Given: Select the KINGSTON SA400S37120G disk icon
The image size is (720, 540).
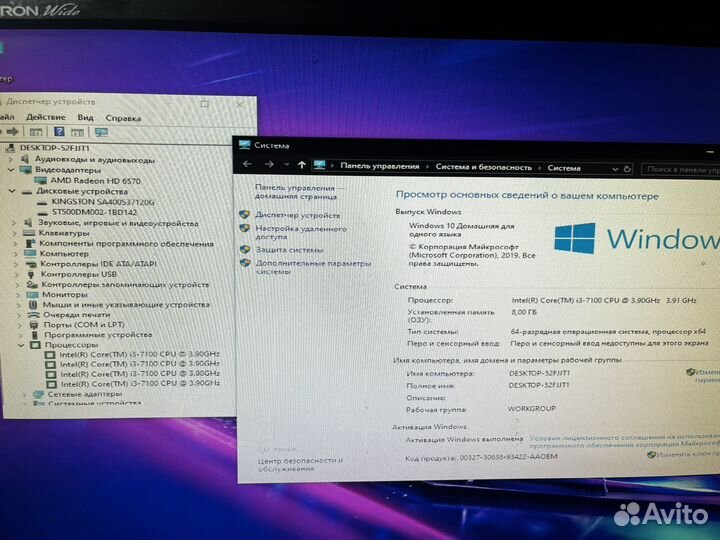Looking at the screenshot, I should (x=41, y=201).
